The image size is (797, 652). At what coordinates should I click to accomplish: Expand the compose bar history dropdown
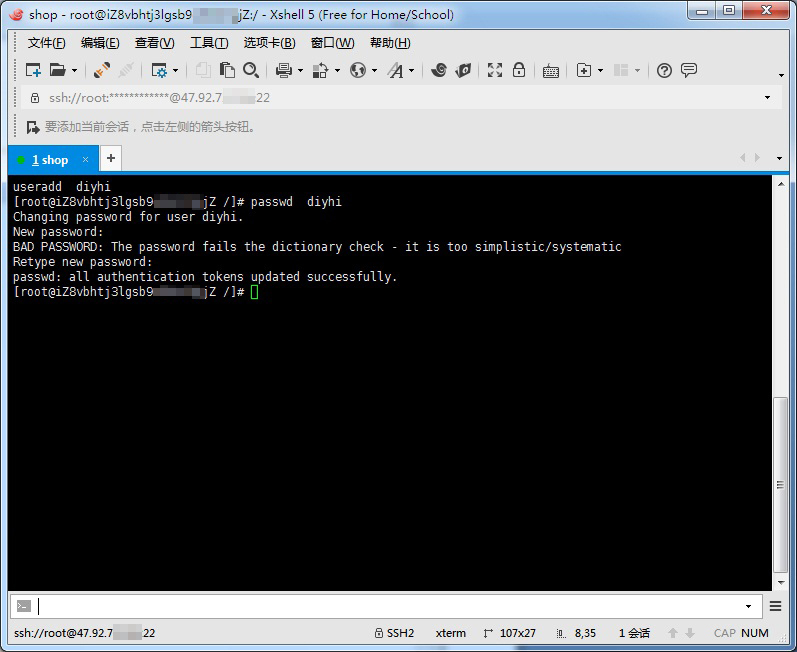(x=748, y=606)
